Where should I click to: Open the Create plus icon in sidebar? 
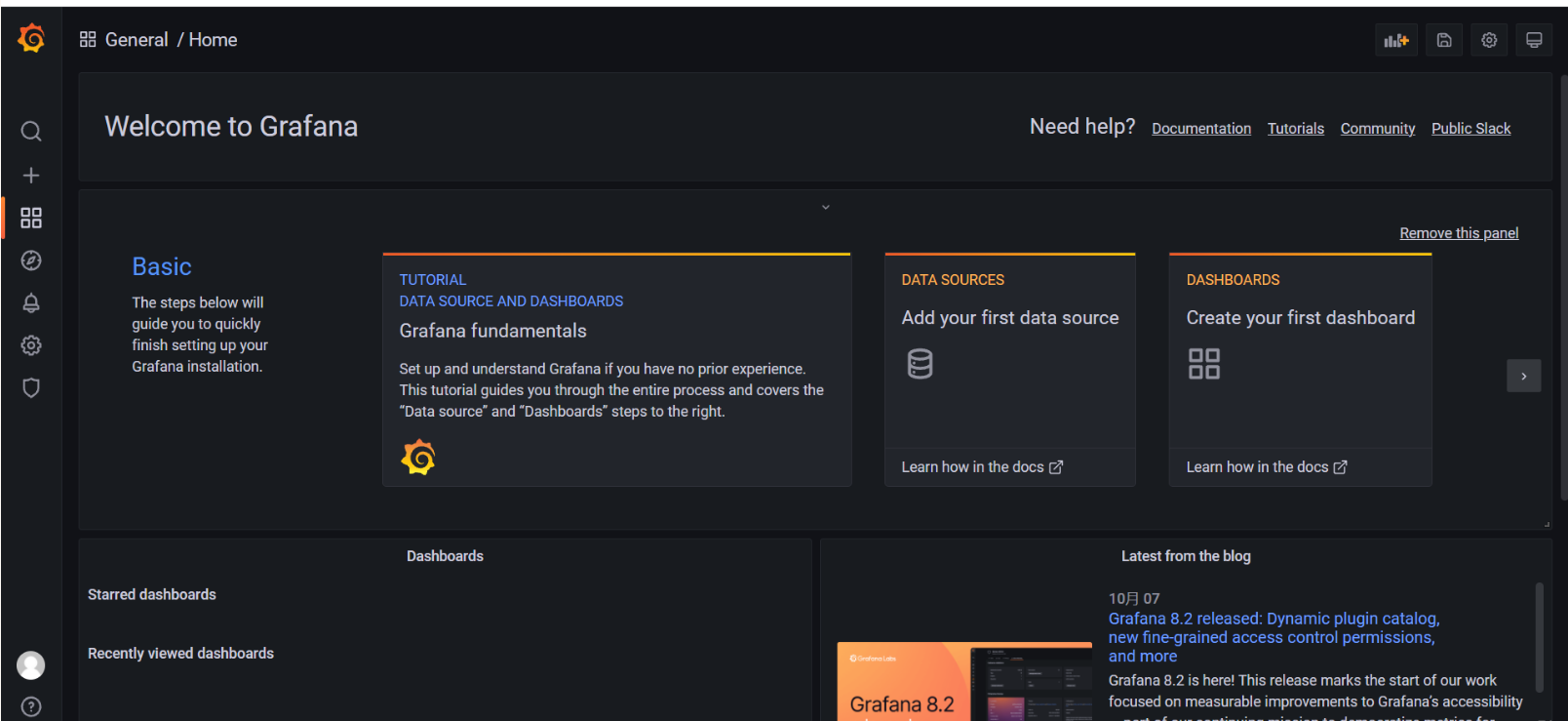point(31,175)
